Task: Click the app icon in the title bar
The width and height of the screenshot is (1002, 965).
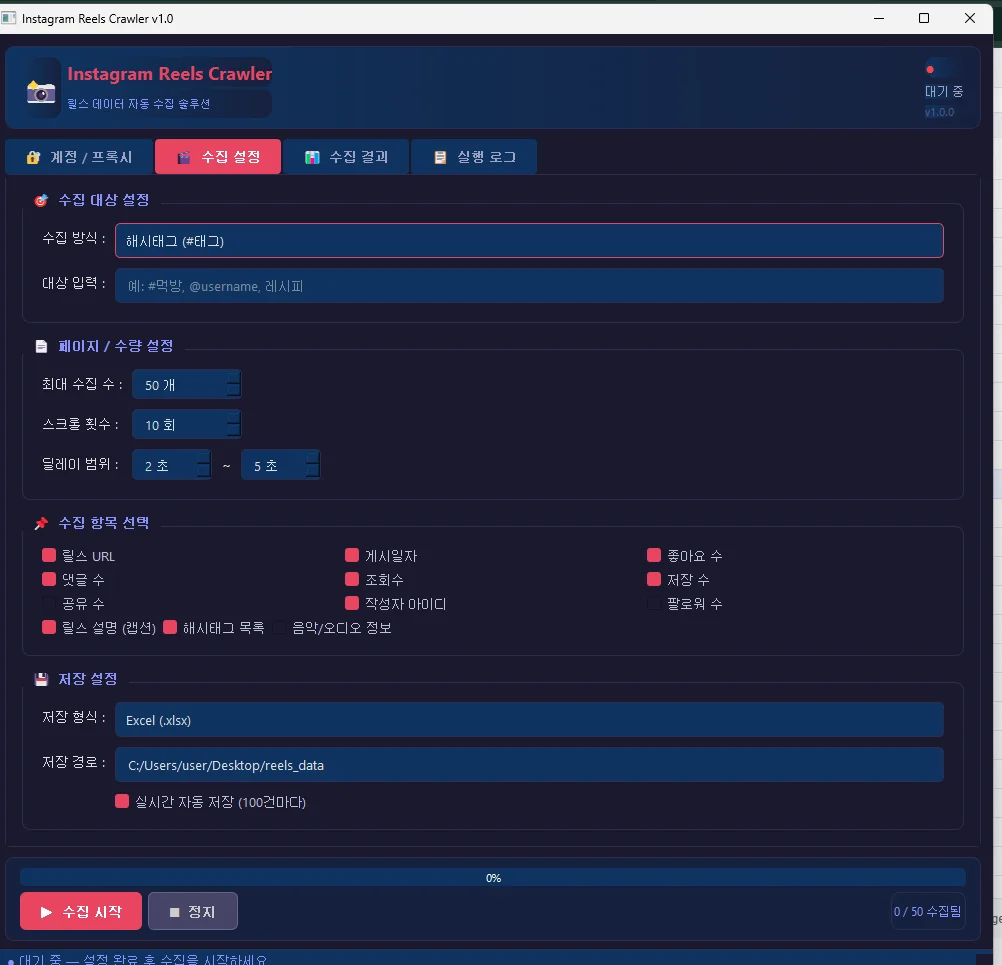Action: coord(9,18)
